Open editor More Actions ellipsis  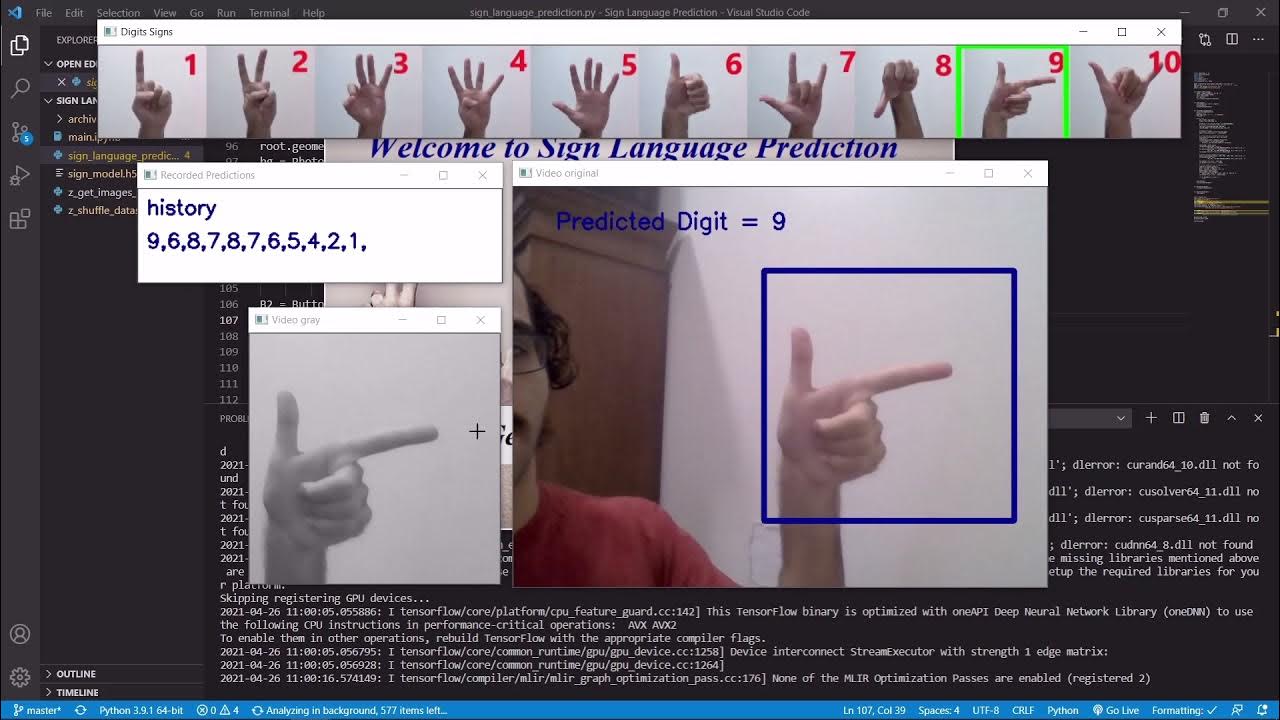click(x=1258, y=39)
